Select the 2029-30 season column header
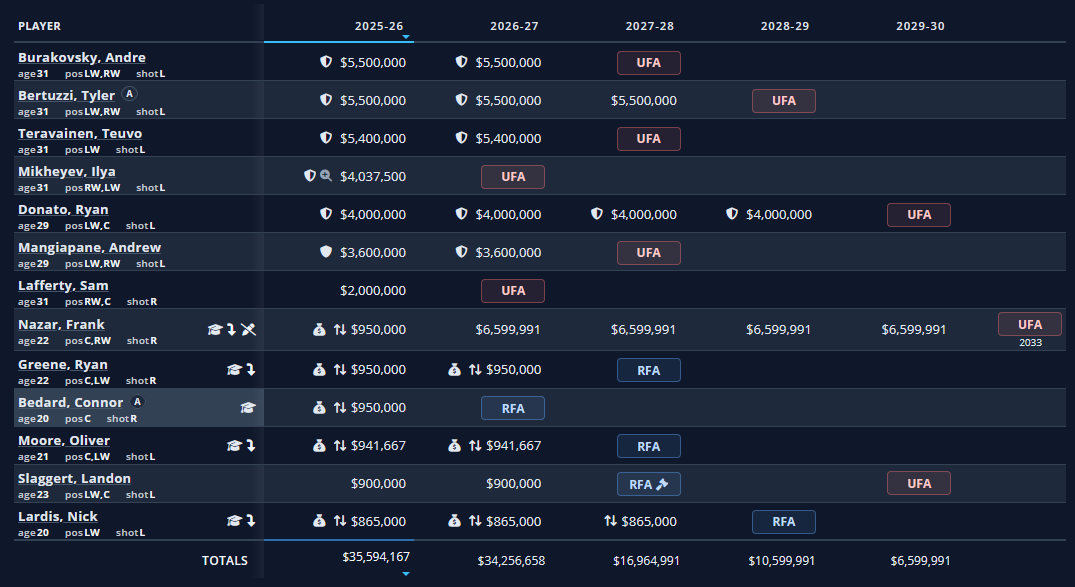The width and height of the screenshot is (1075, 587). point(920,26)
